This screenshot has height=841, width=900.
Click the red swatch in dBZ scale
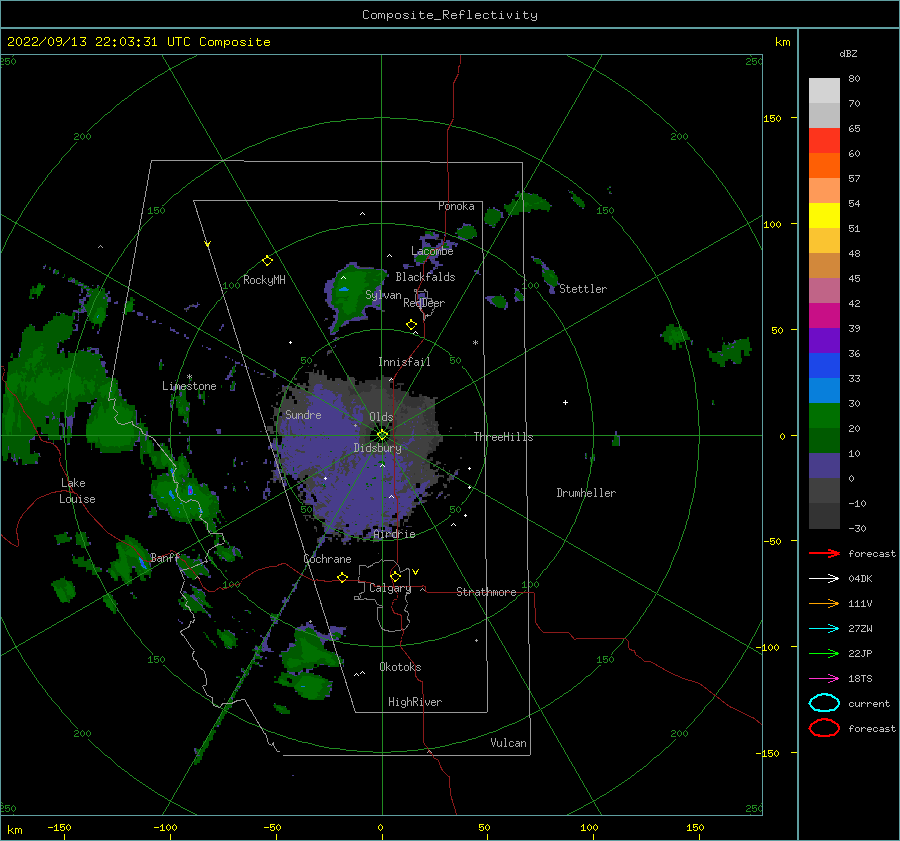pyautogui.click(x=824, y=141)
